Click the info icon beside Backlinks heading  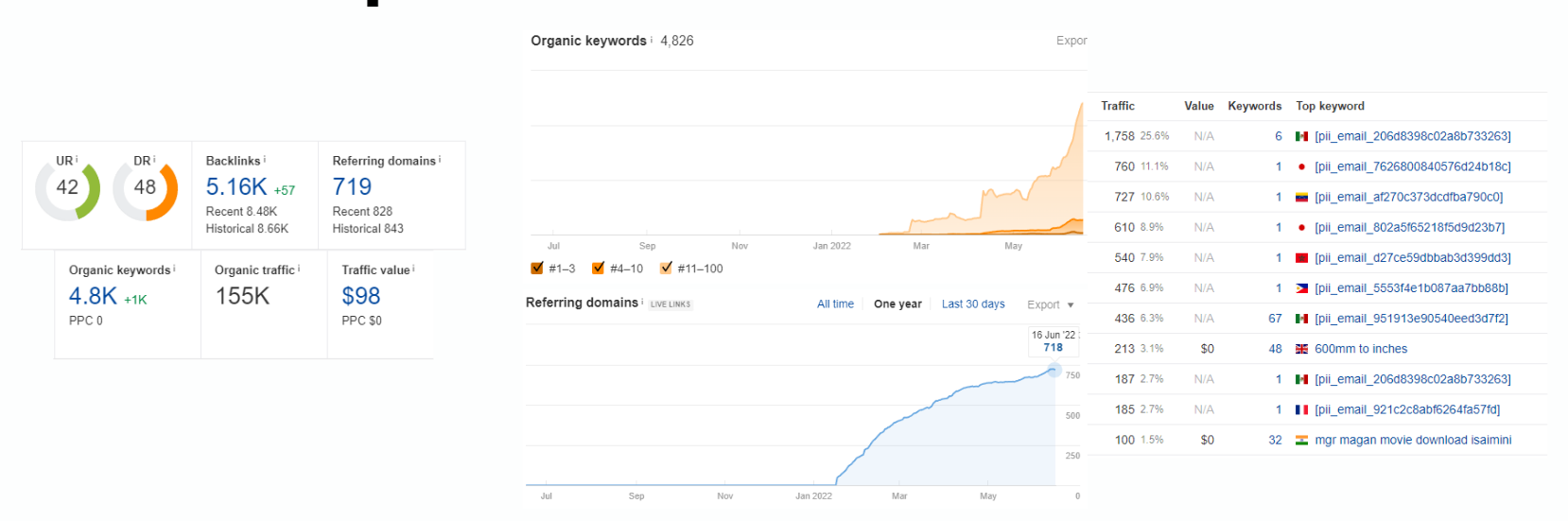coord(265,160)
